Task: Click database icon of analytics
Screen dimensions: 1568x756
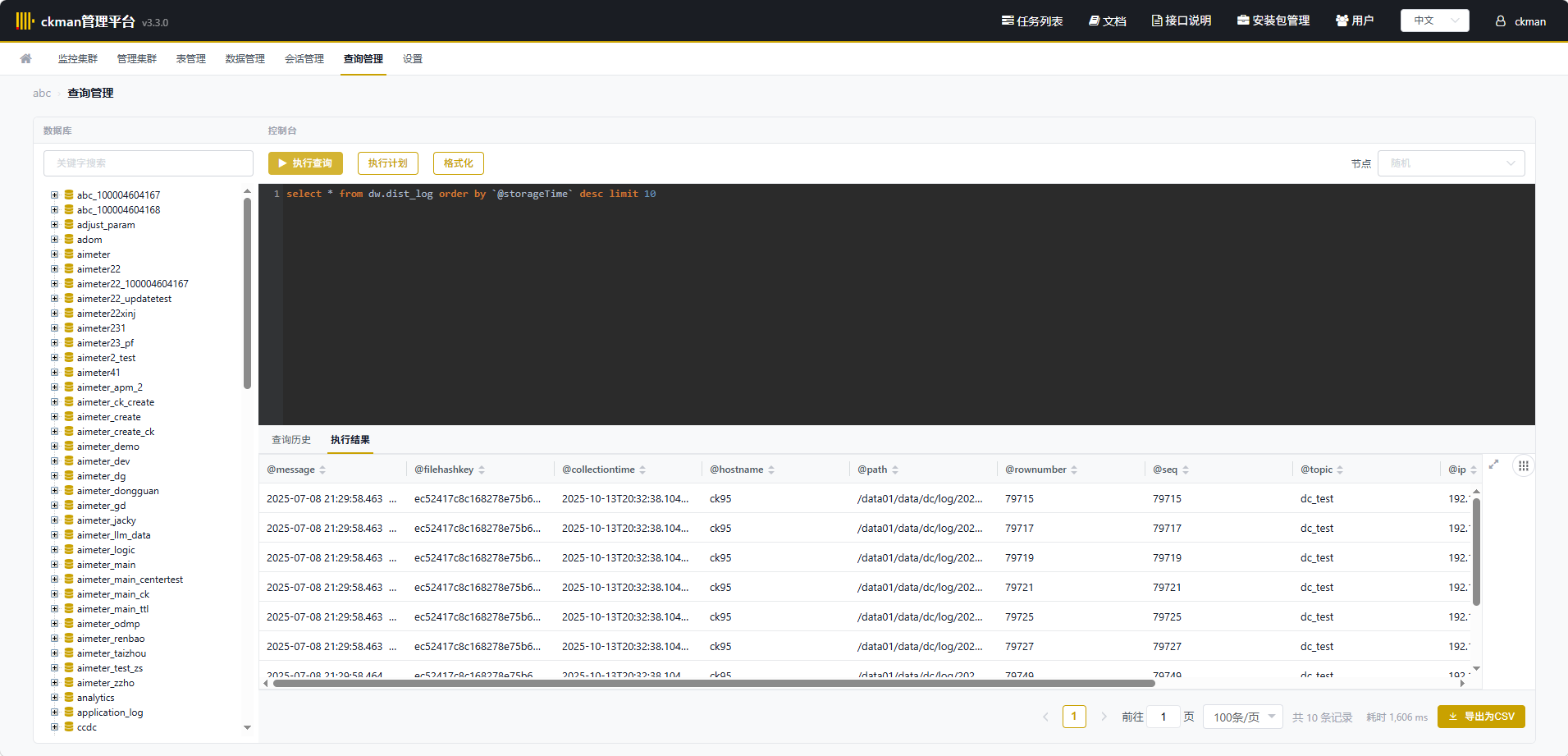Action: click(x=69, y=697)
